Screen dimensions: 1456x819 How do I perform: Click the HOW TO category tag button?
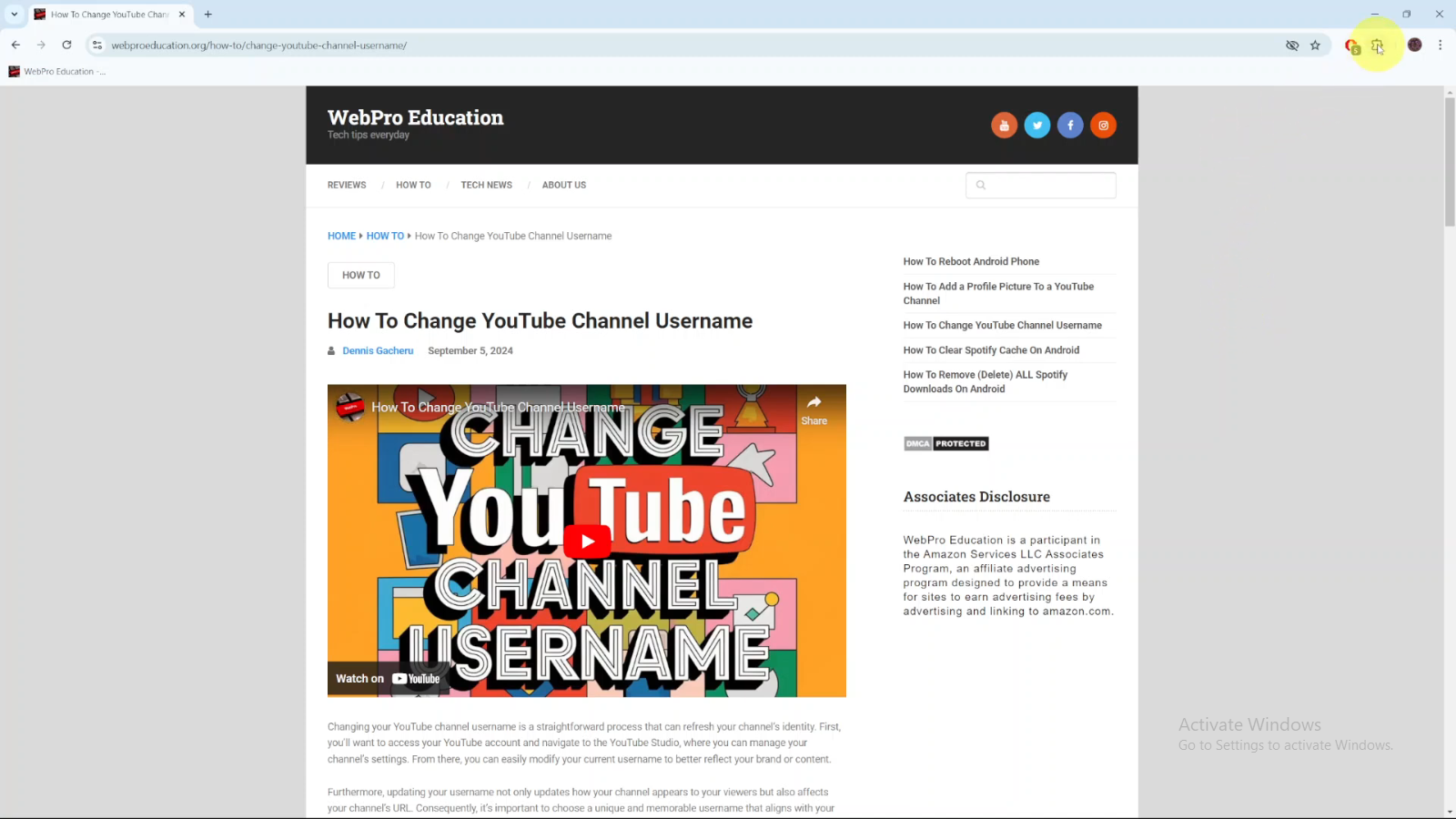[361, 275]
